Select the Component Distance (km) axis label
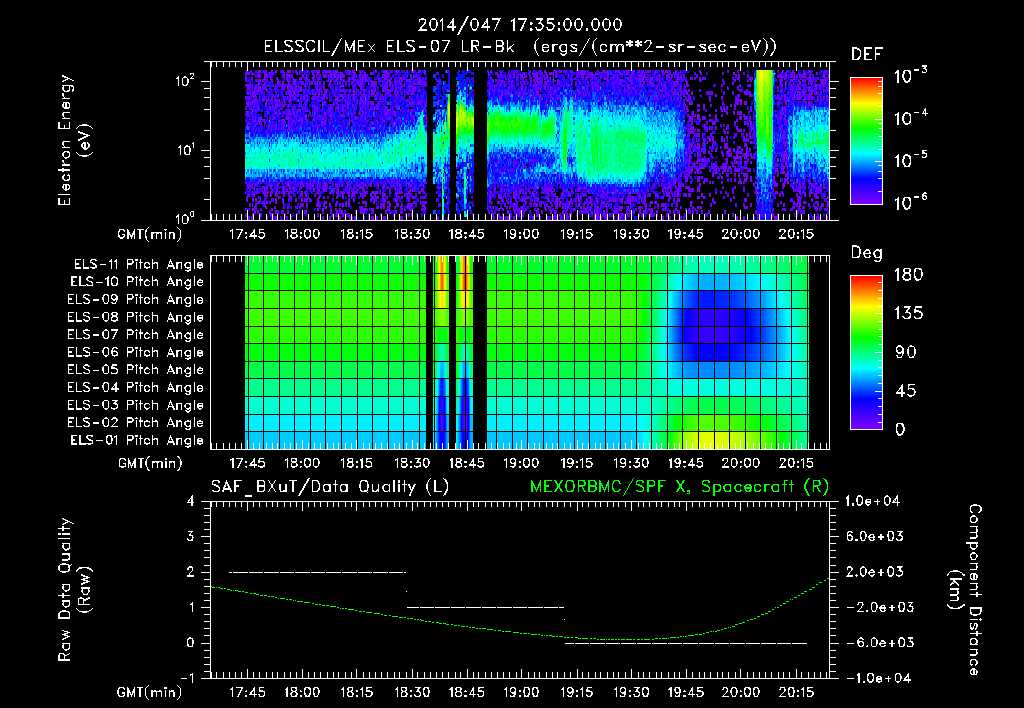The height and width of the screenshot is (708, 1024). (x=965, y=590)
